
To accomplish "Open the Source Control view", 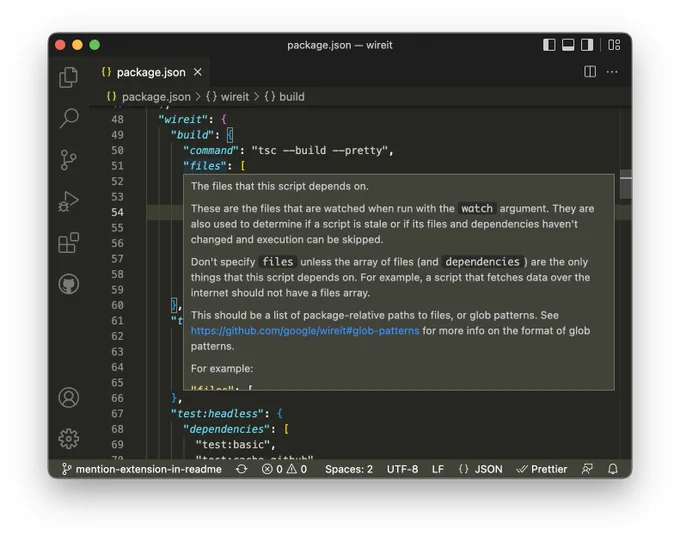I will 69,160.
